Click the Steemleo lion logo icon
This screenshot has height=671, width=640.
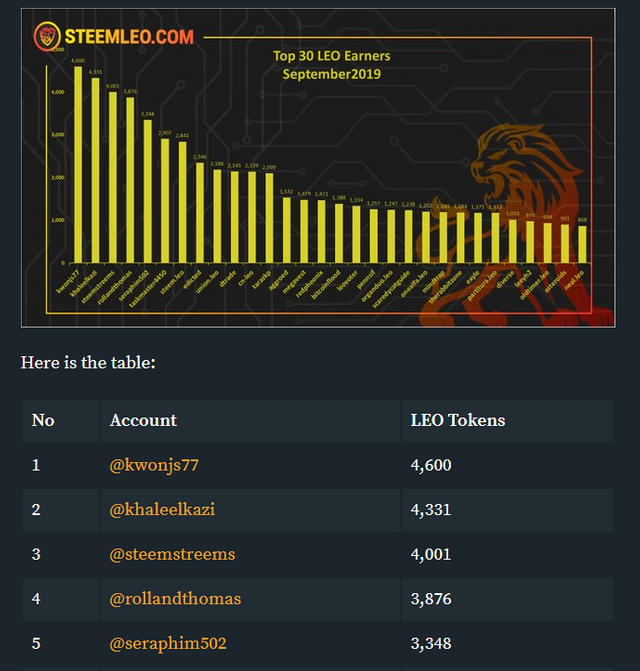click(47, 36)
